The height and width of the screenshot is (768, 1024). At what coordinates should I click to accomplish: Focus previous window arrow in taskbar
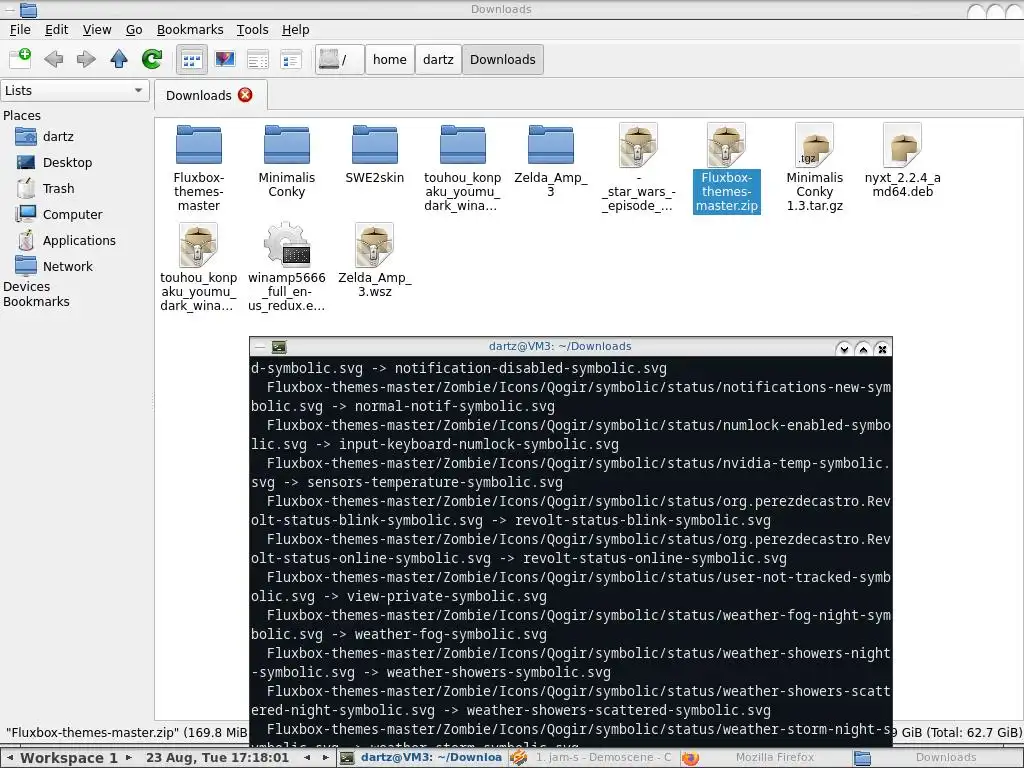click(x=307, y=758)
